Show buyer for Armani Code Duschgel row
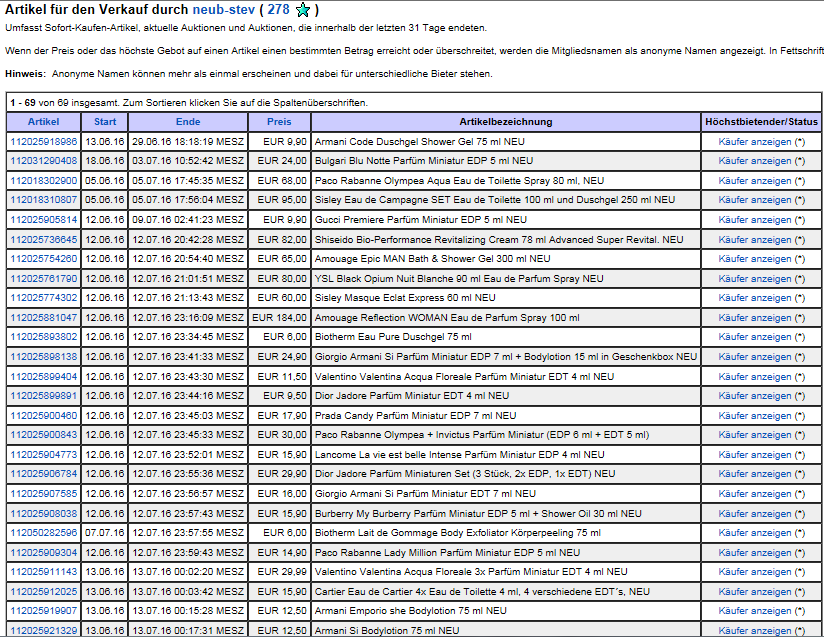824x637 pixels. coord(755,142)
